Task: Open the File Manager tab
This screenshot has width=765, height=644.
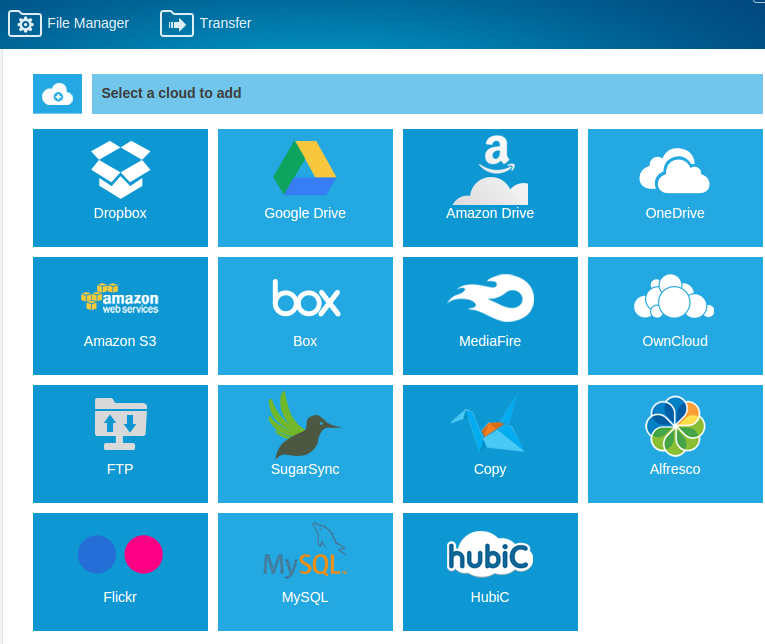Action: point(88,23)
